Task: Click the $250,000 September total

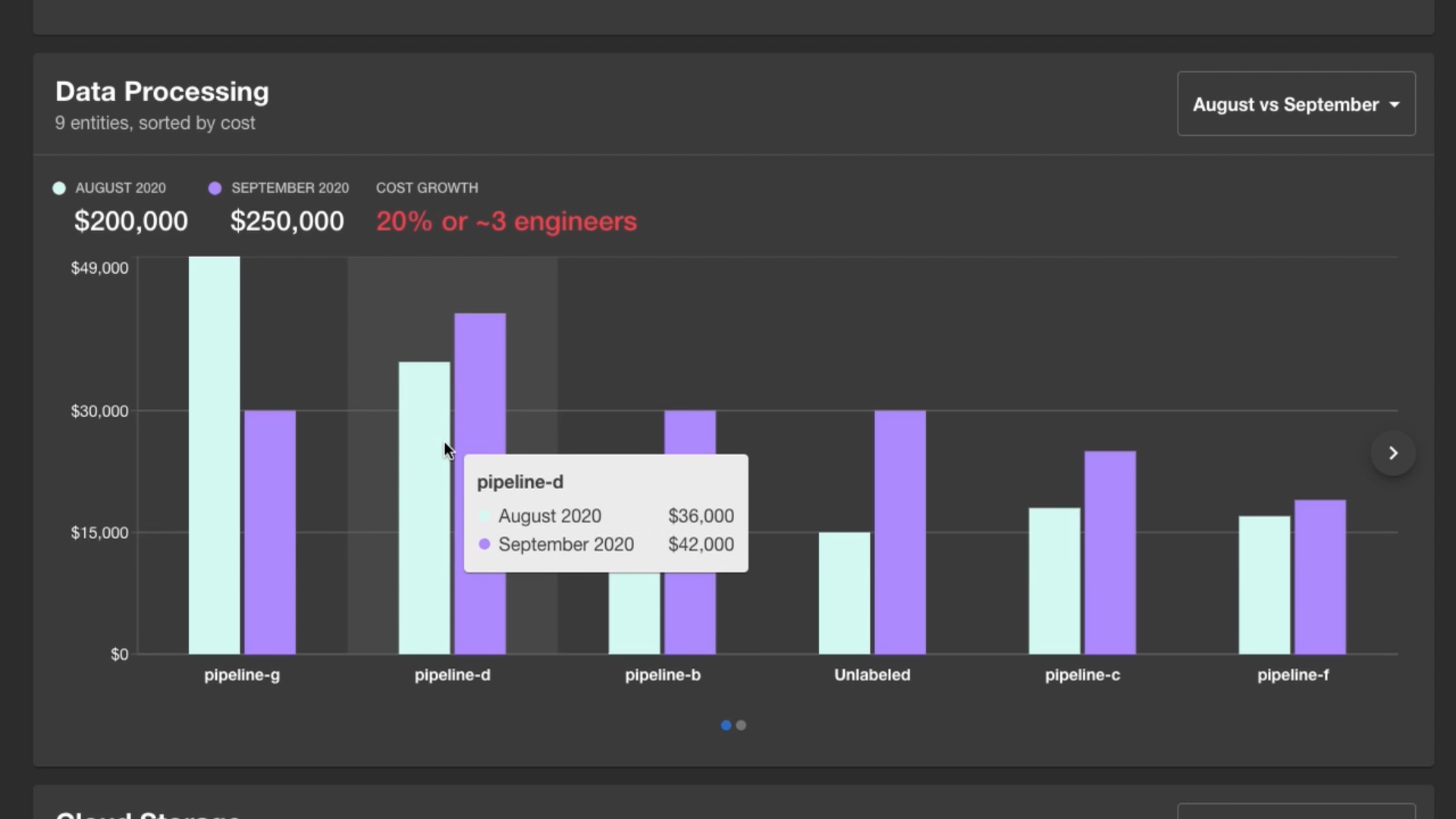Action: [287, 221]
